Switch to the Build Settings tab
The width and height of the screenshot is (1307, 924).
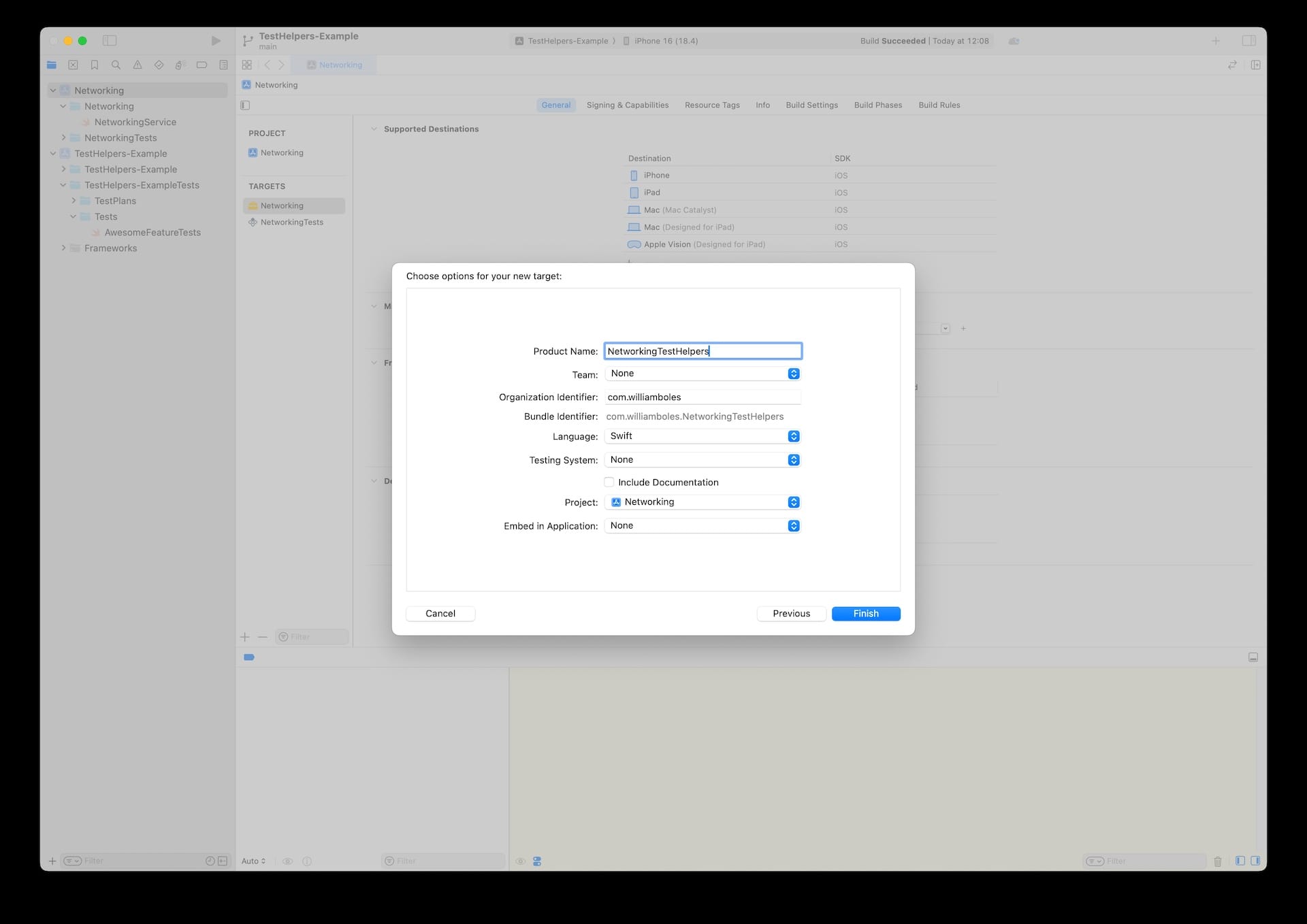click(x=811, y=105)
